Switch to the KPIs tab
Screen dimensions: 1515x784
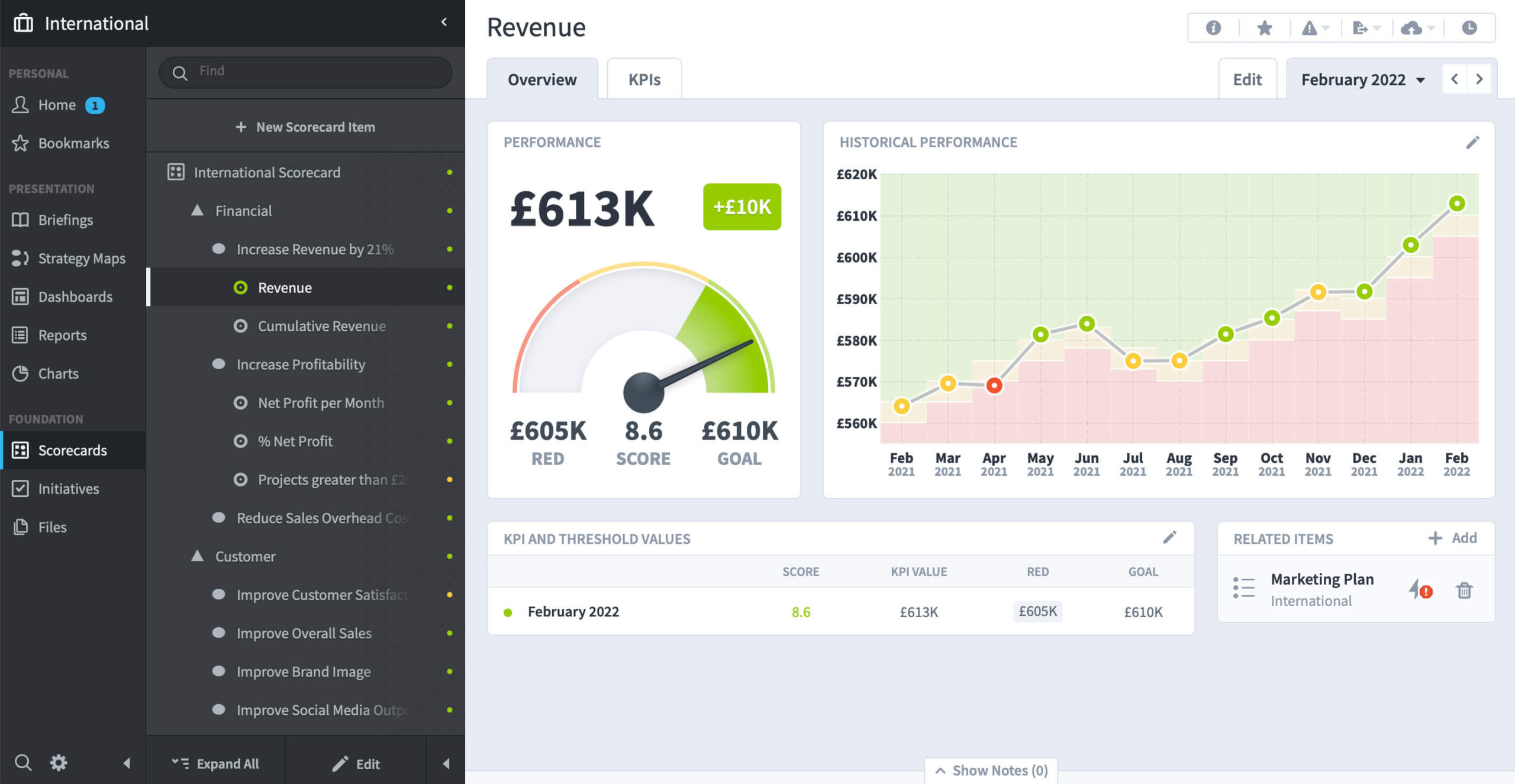[x=644, y=79]
